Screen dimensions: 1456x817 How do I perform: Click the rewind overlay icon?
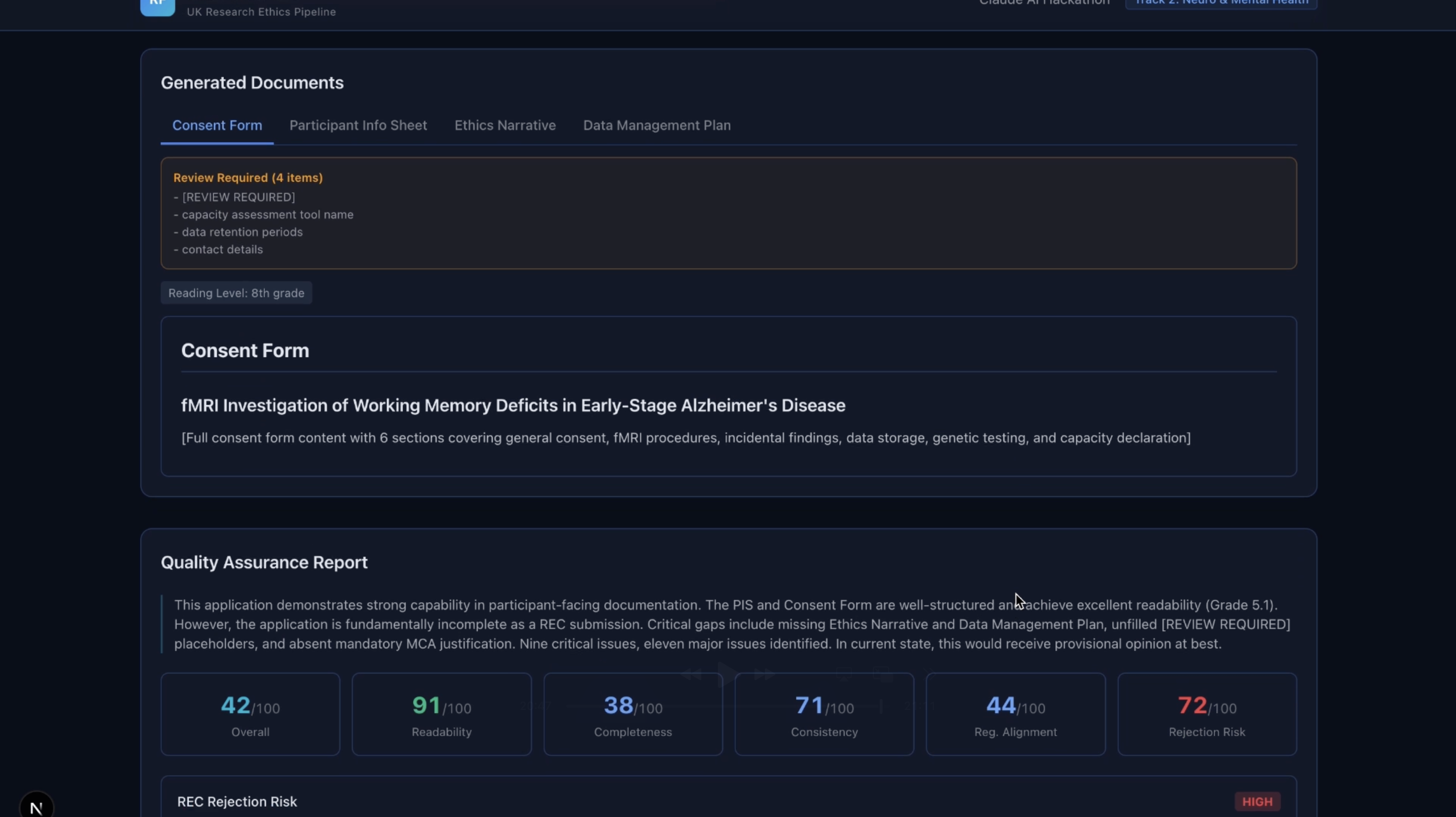(x=691, y=674)
